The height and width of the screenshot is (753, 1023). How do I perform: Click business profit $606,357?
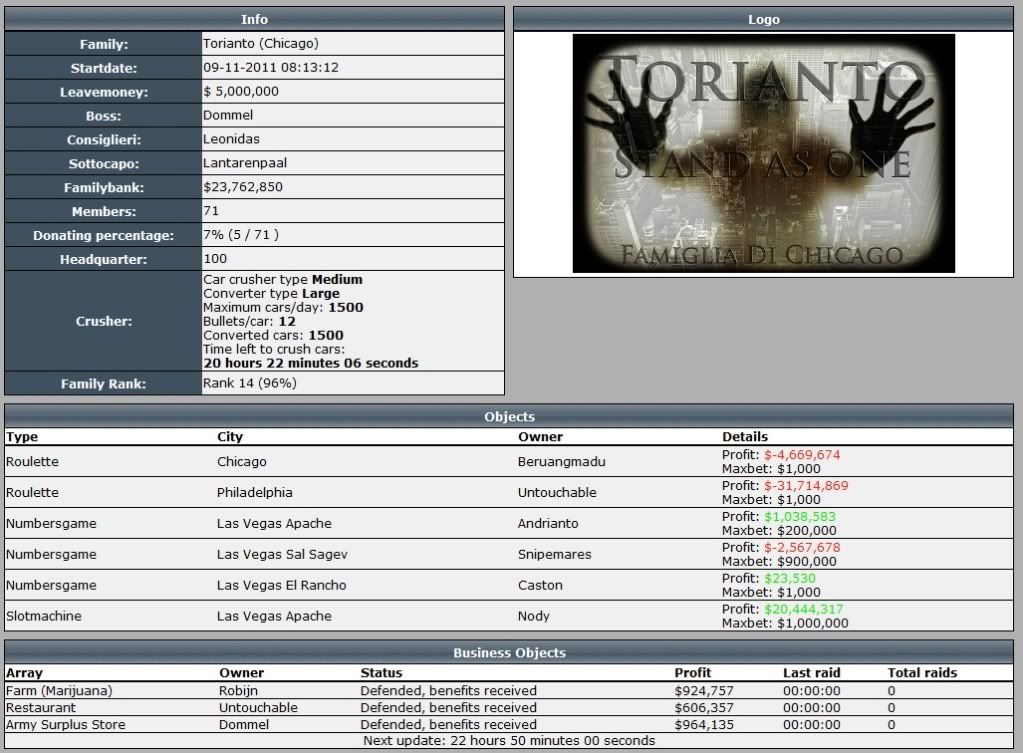point(704,708)
